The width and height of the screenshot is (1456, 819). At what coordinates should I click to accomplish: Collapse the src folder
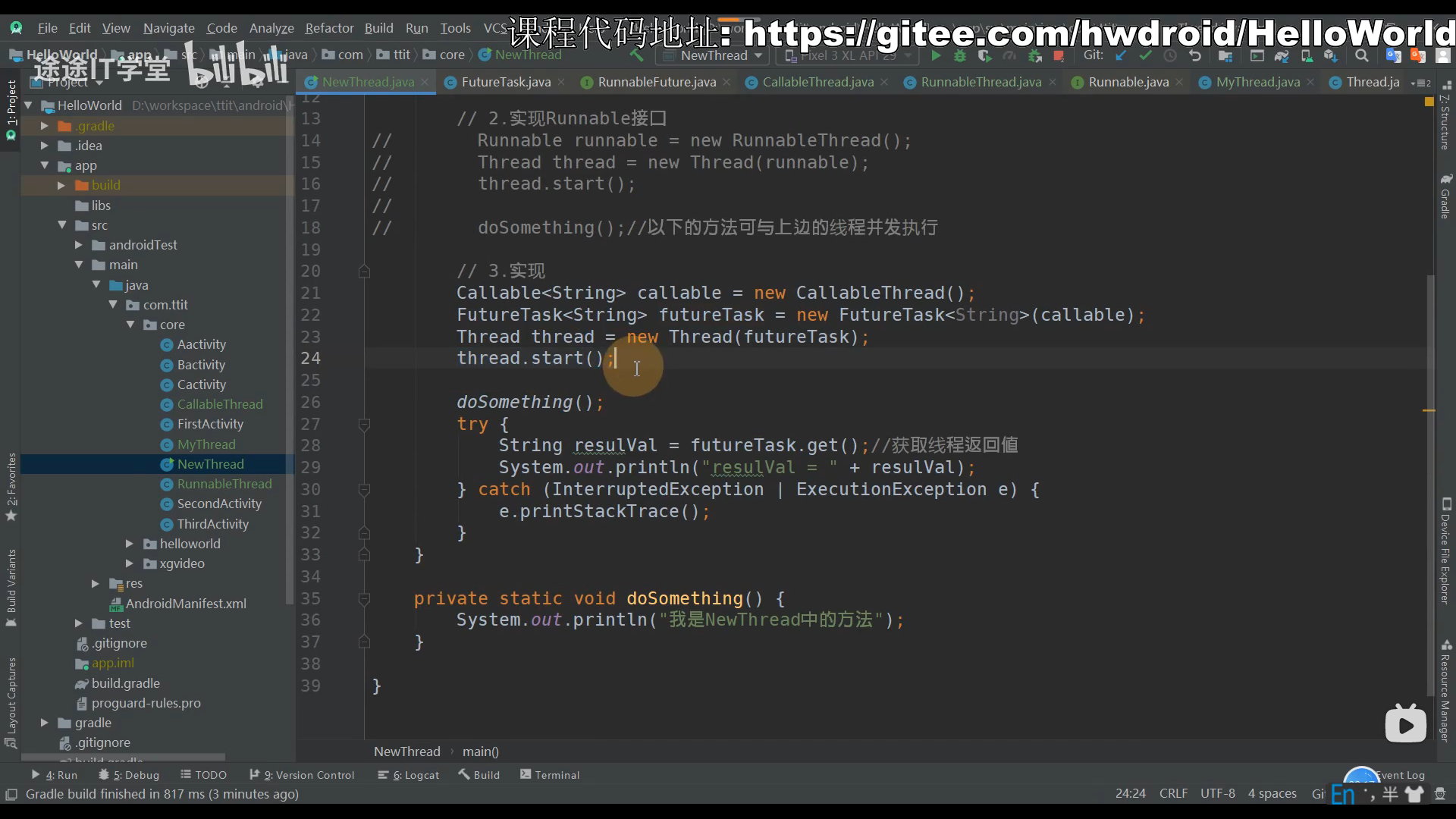(x=61, y=225)
